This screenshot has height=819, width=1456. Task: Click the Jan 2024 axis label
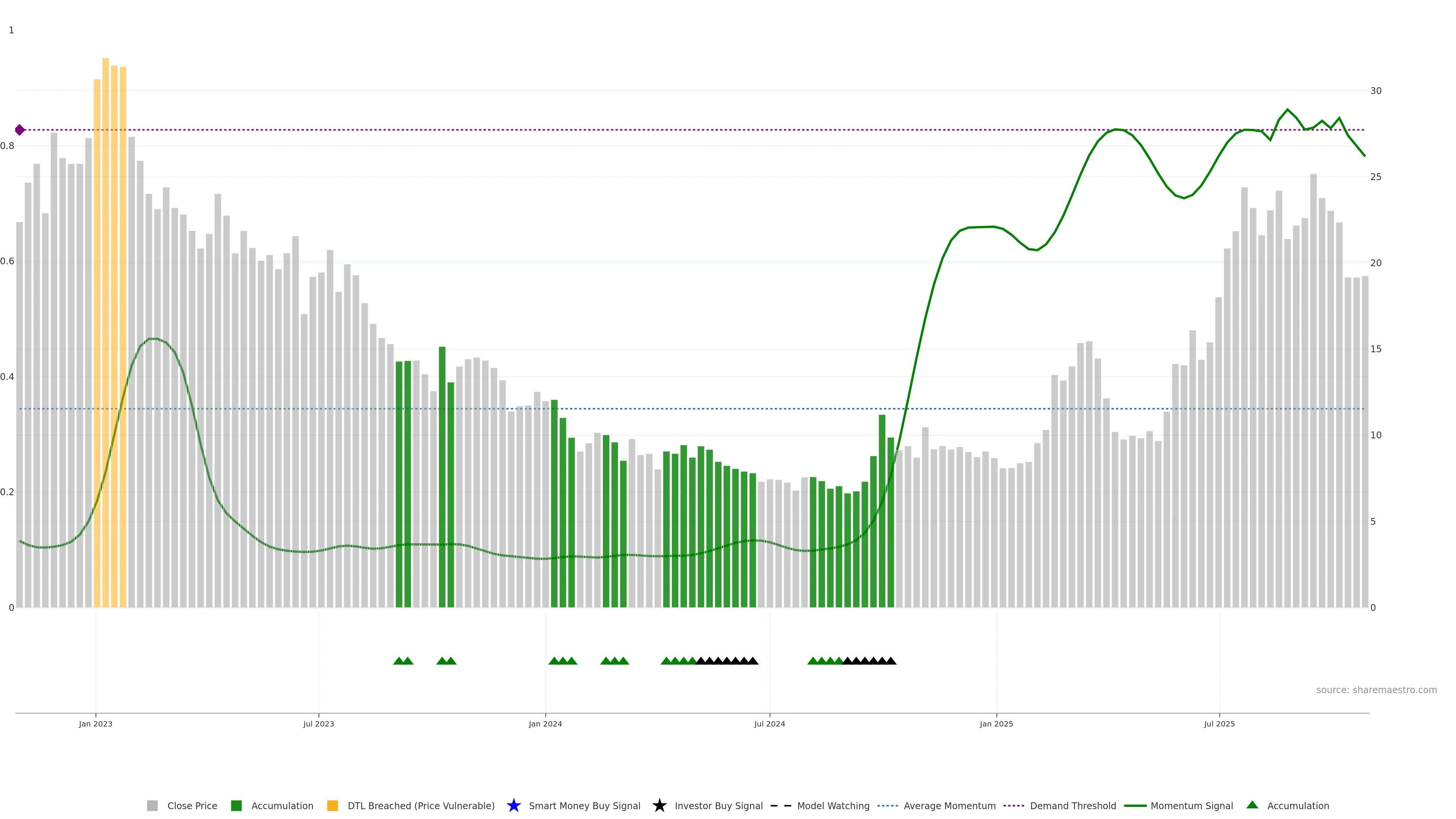coord(546,724)
